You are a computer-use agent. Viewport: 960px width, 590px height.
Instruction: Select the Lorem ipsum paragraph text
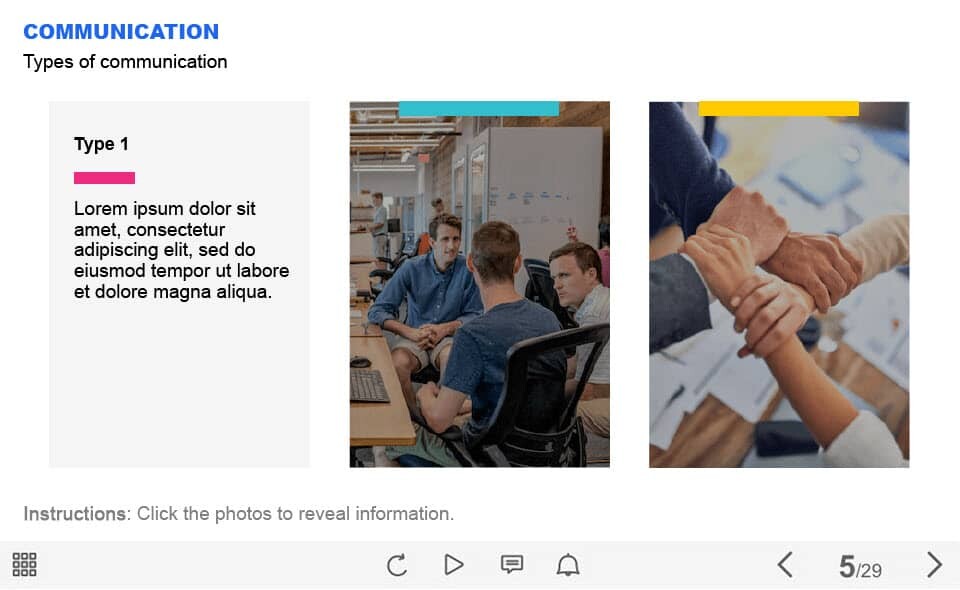pos(181,250)
